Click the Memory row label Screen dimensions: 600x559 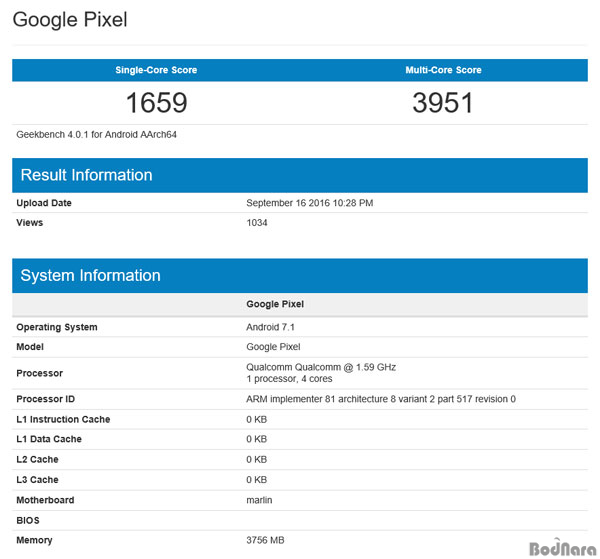[34, 540]
